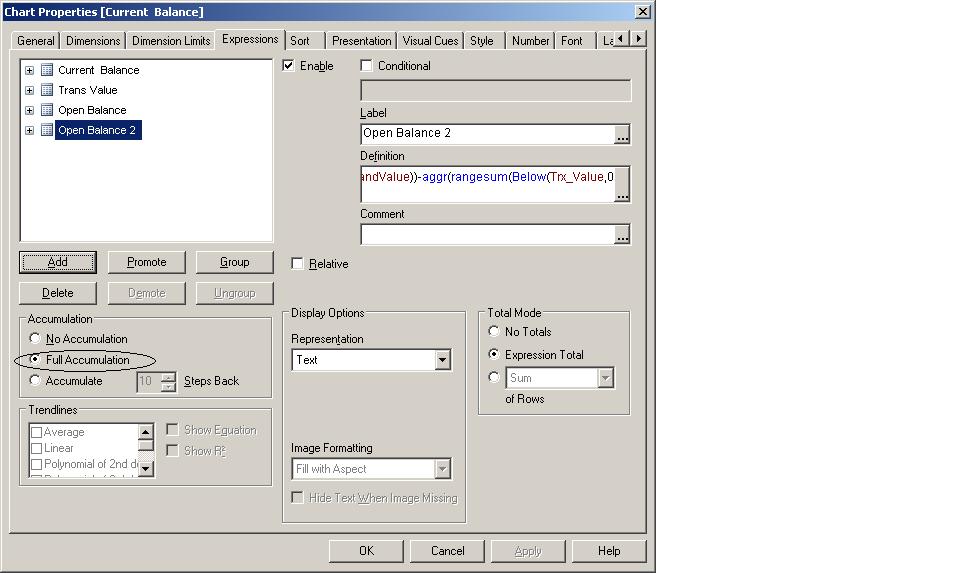Image resolution: width=960 pixels, height=573 pixels.
Task: Select the Full Accumulation radio button
Action: [35, 359]
